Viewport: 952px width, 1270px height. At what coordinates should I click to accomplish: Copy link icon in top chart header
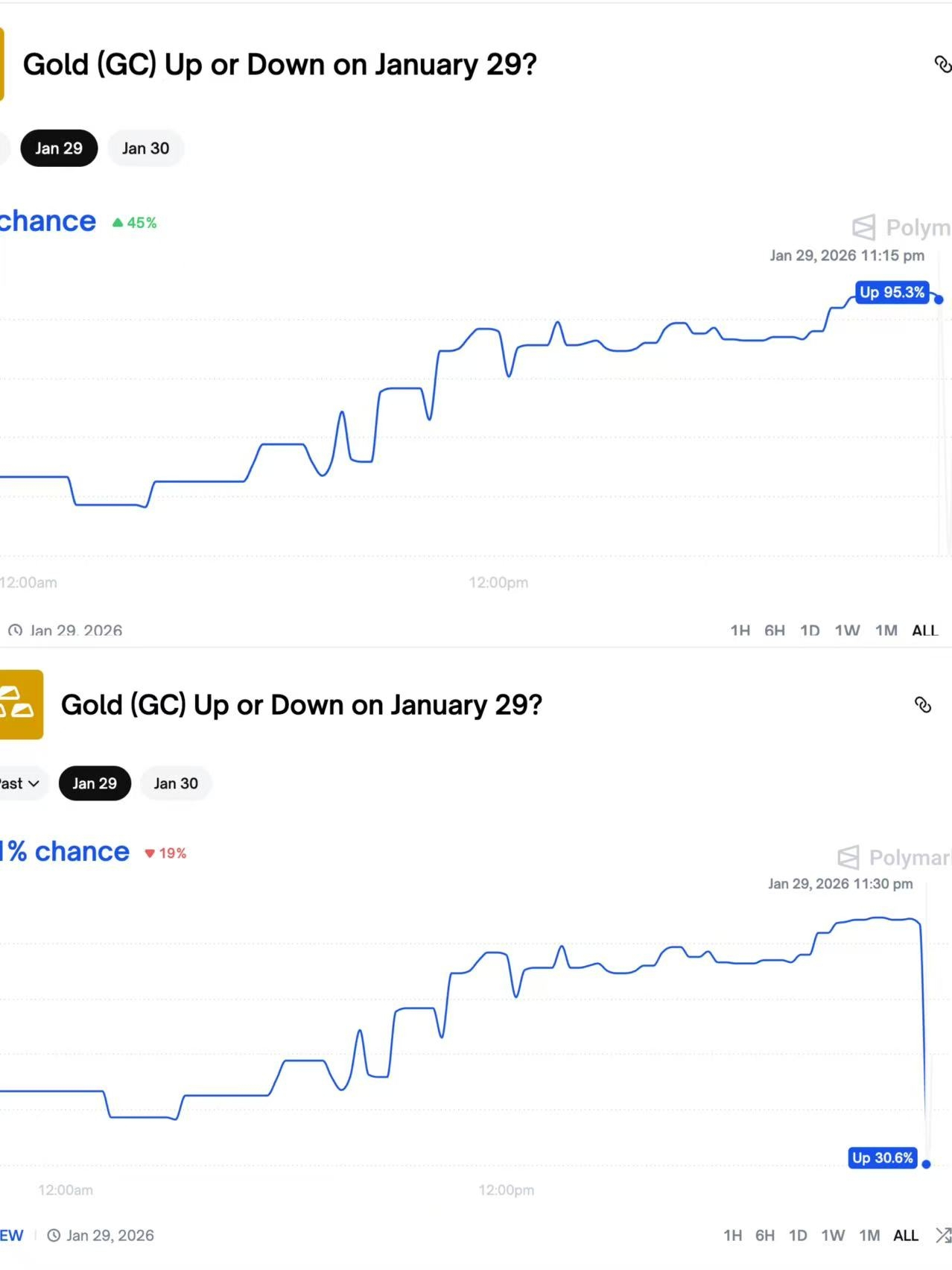coord(942,65)
